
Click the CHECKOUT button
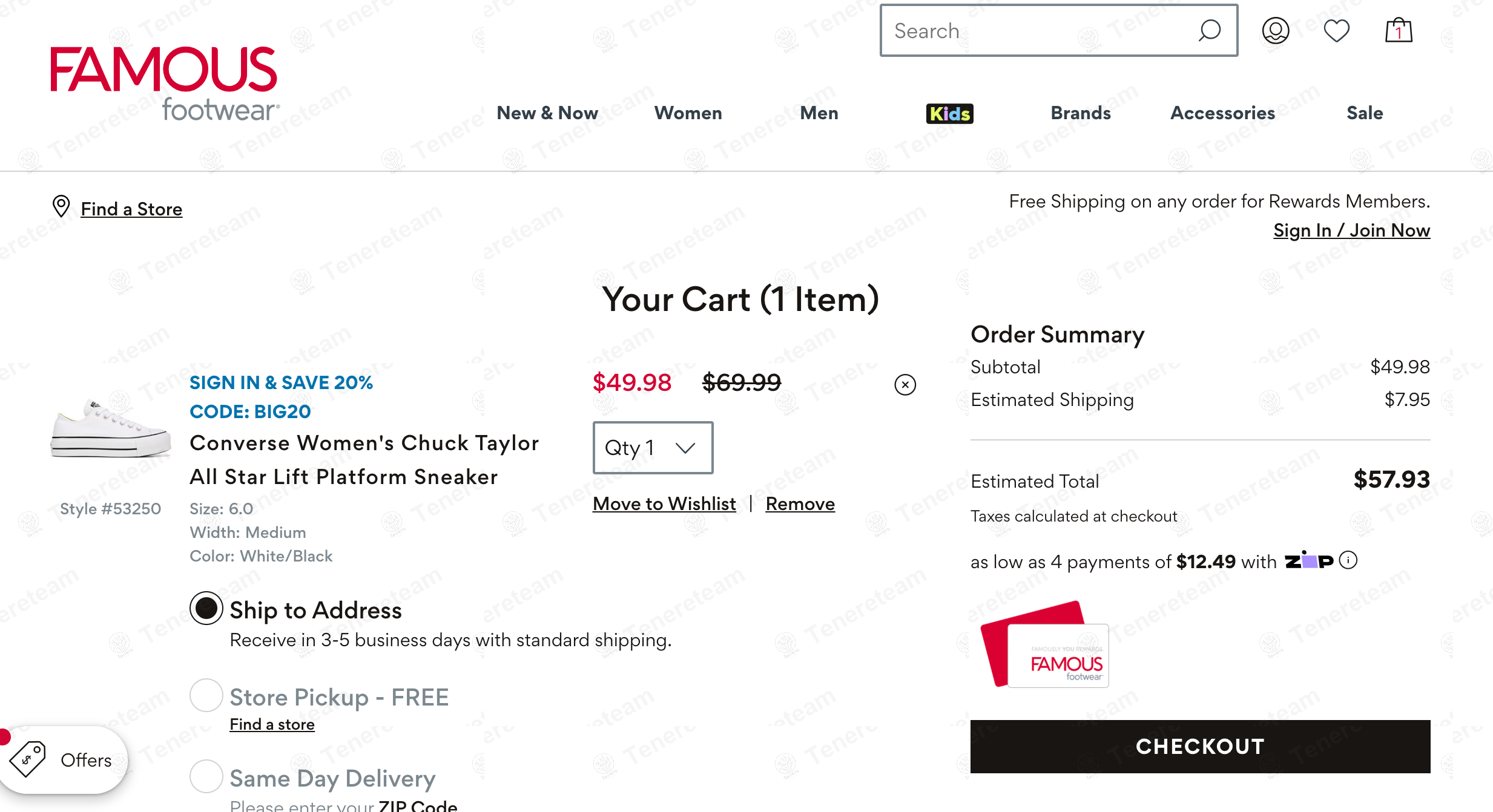pyautogui.click(x=1200, y=746)
